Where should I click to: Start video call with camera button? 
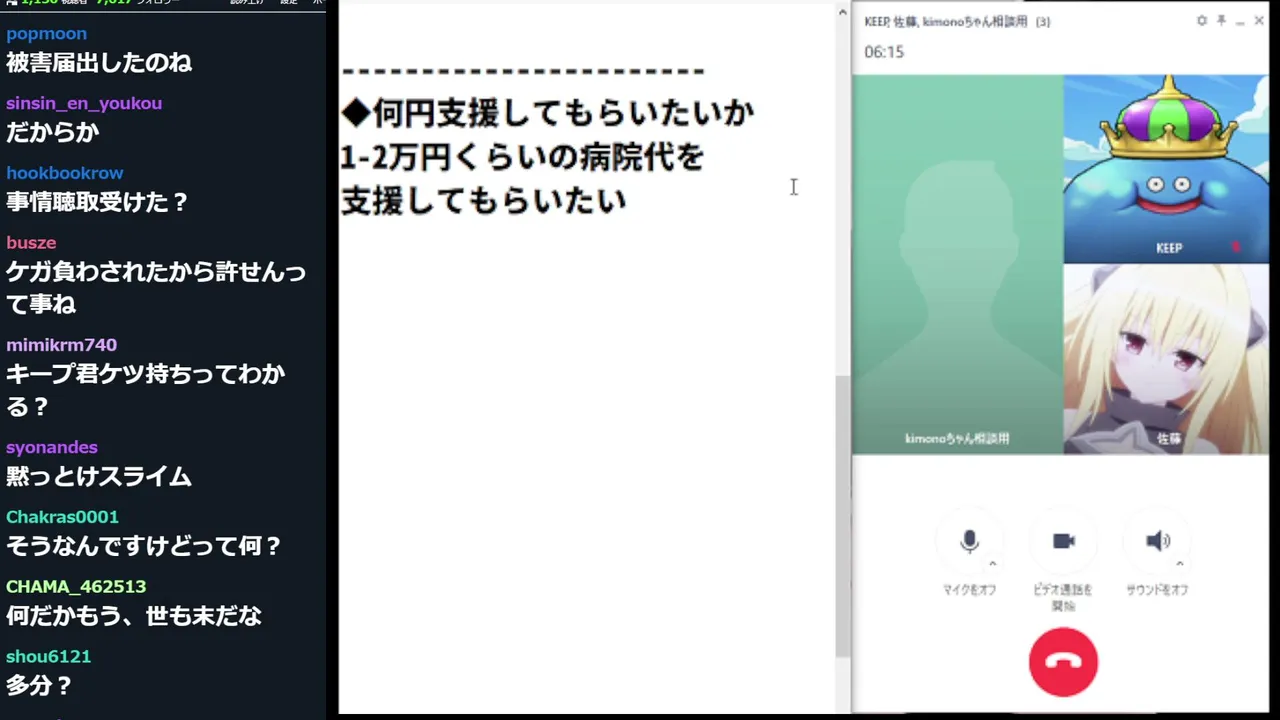click(x=1063, y=541)
